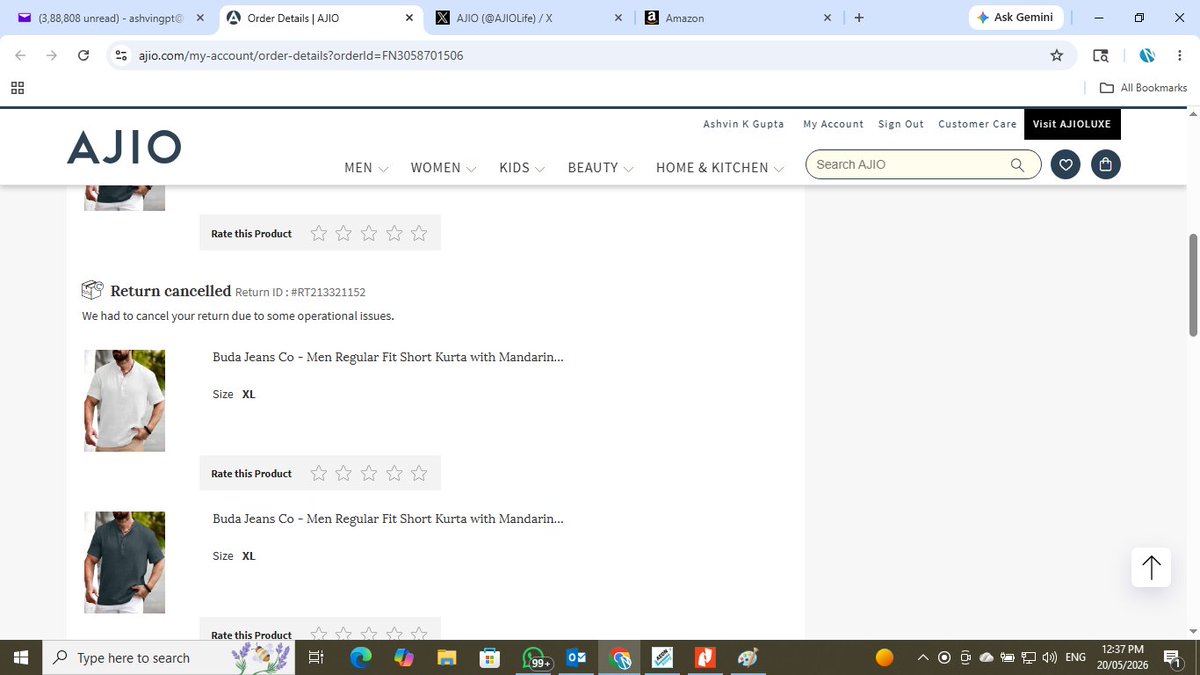This screenshot has width=1200, height=675.
Task: Bookmark this page with the star icon
Action: pos(1056,55)
